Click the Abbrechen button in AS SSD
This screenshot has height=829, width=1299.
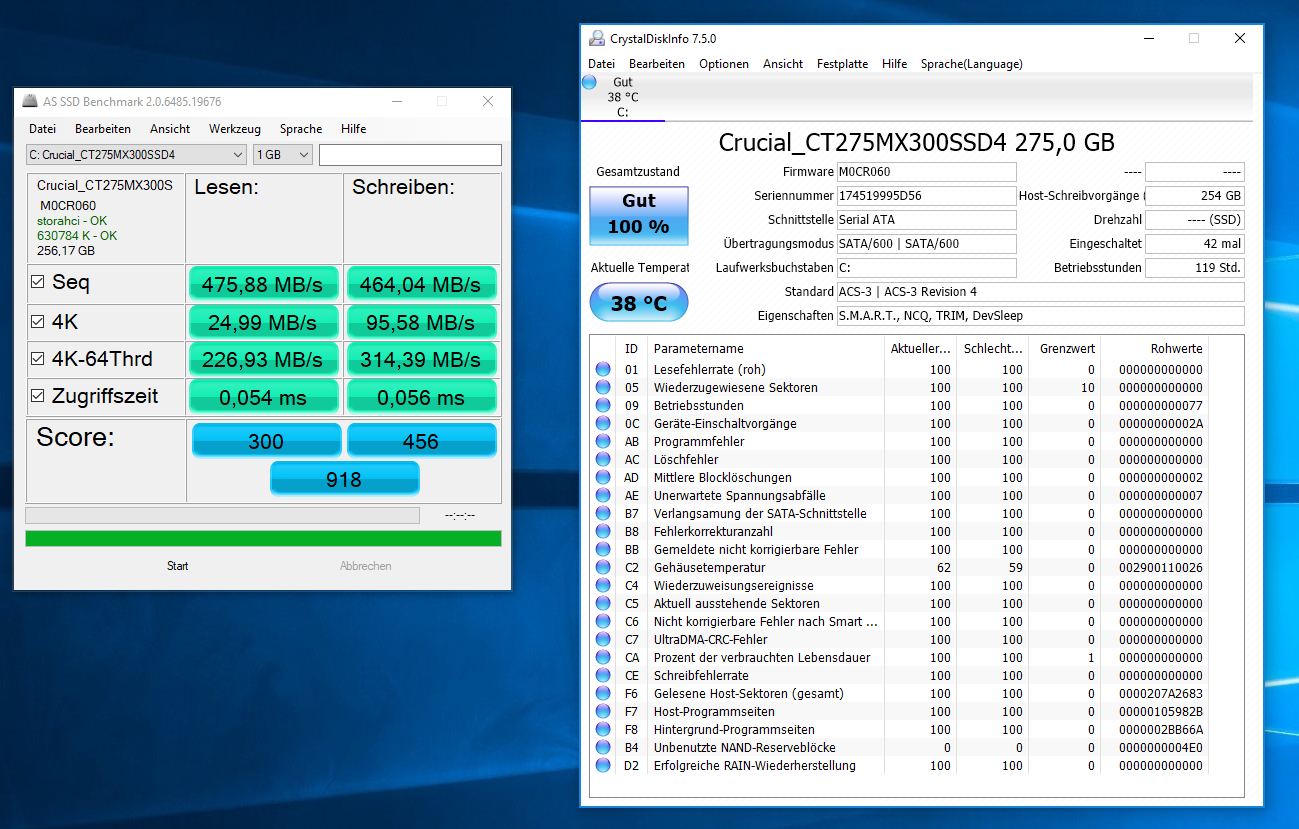click(366, 566)
